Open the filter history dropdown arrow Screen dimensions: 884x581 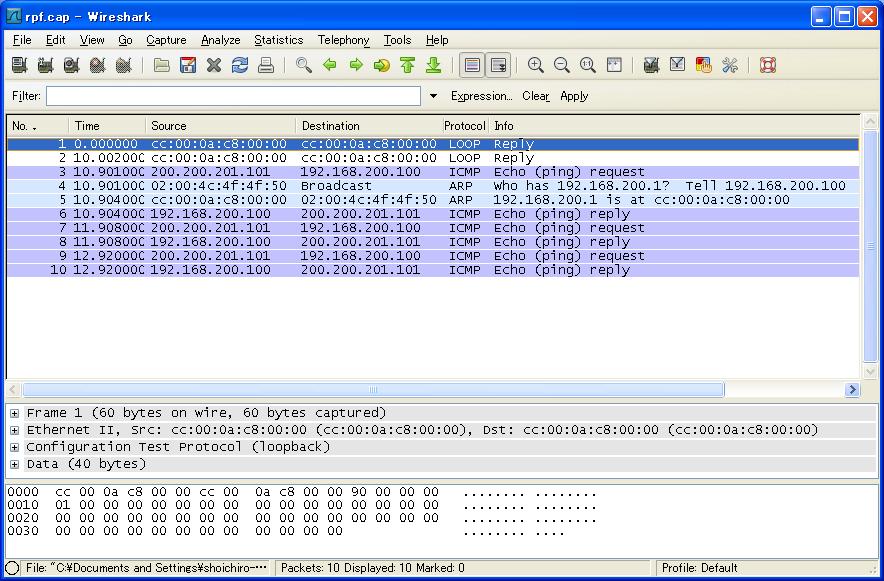[433, 96]
